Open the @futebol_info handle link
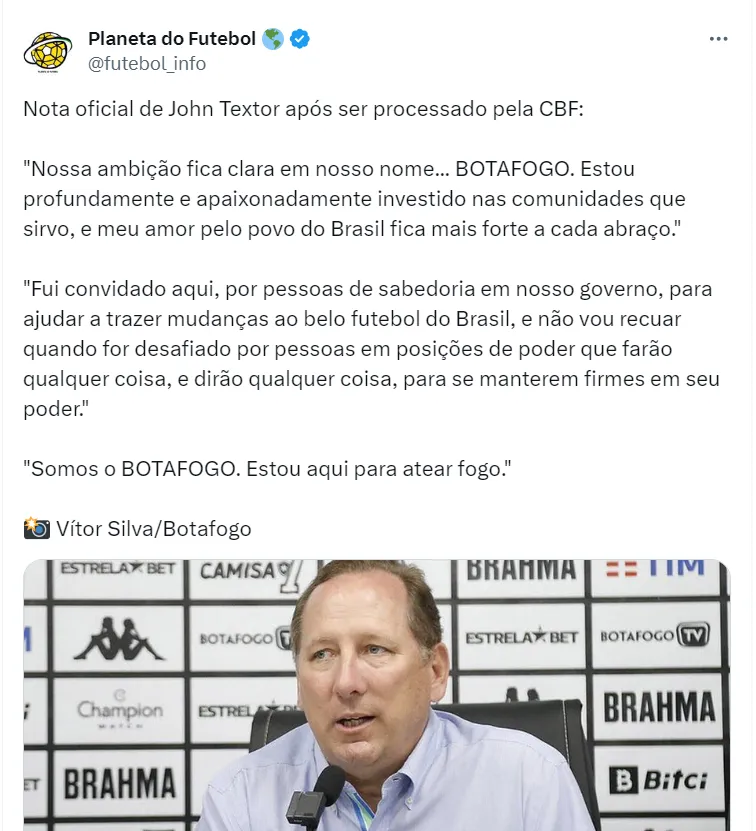Screen dimensions: 756x831 147,64
